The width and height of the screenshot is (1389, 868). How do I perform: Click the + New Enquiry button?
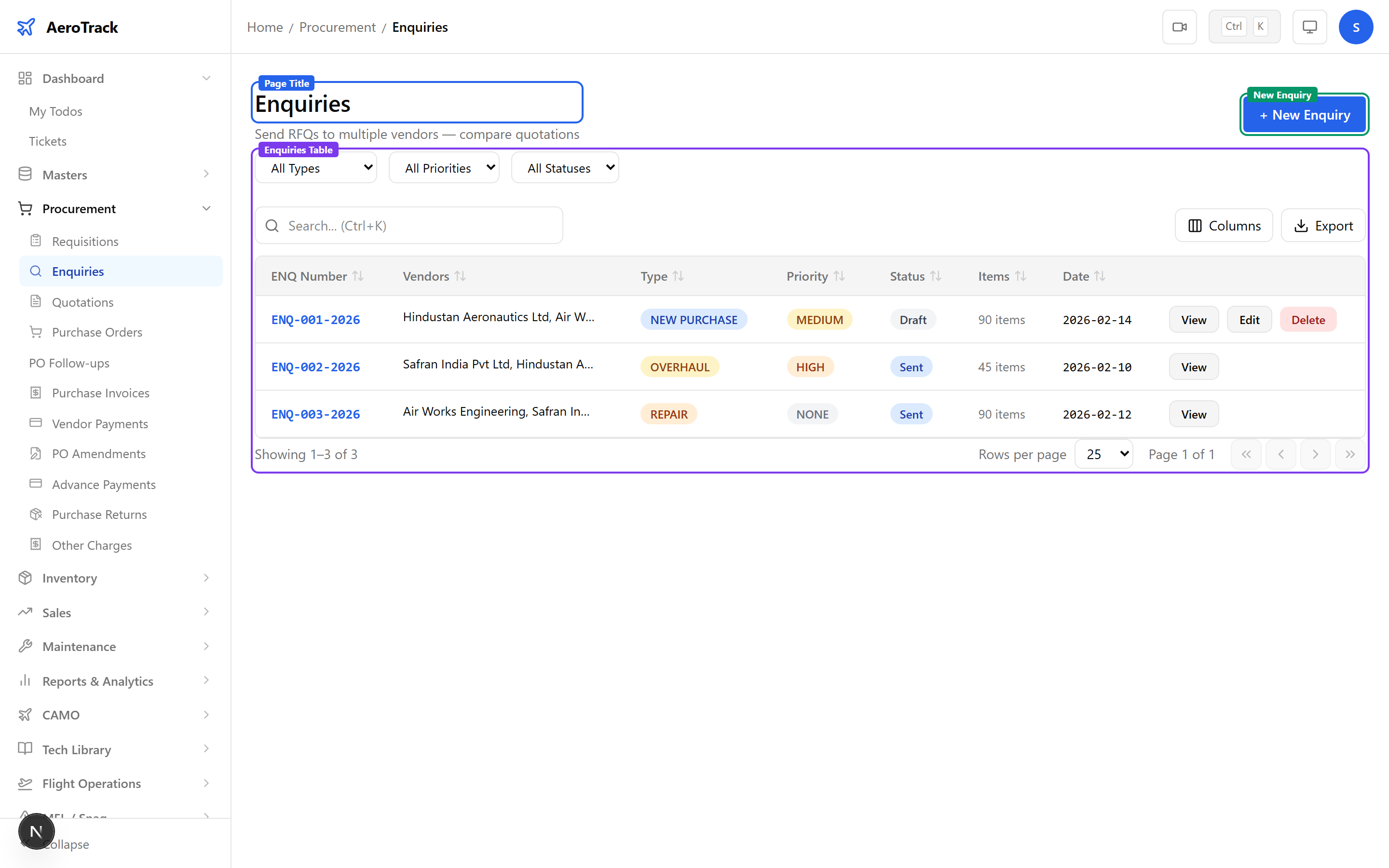click(x=1304, y=115)
